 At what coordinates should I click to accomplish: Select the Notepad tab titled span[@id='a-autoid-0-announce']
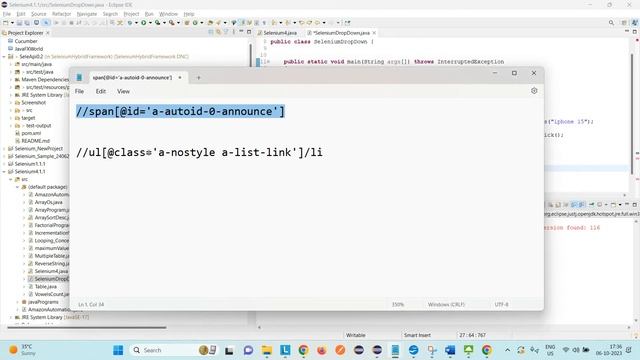[132, 78]
